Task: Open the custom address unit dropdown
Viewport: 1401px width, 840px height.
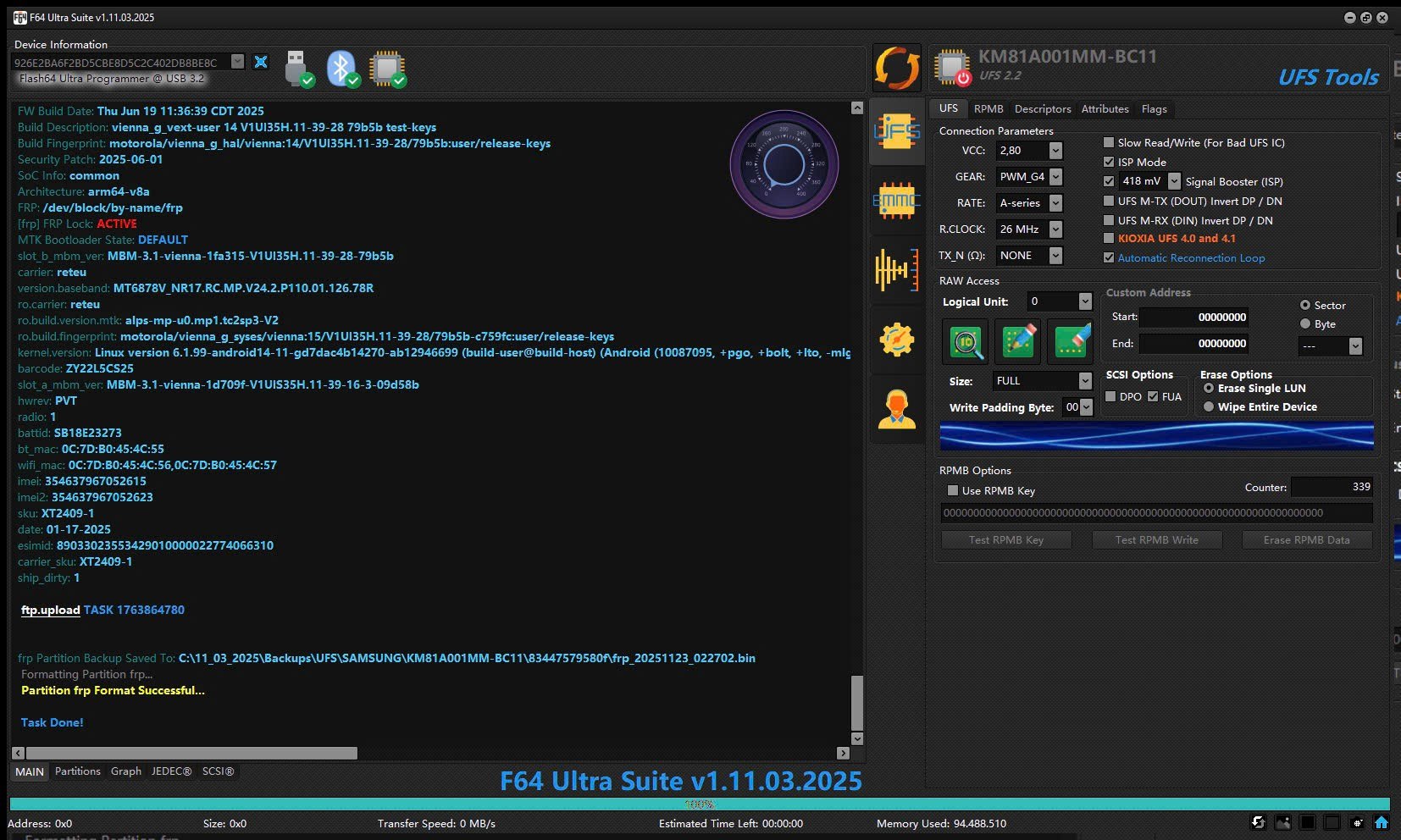Action: pos(1355,345)
